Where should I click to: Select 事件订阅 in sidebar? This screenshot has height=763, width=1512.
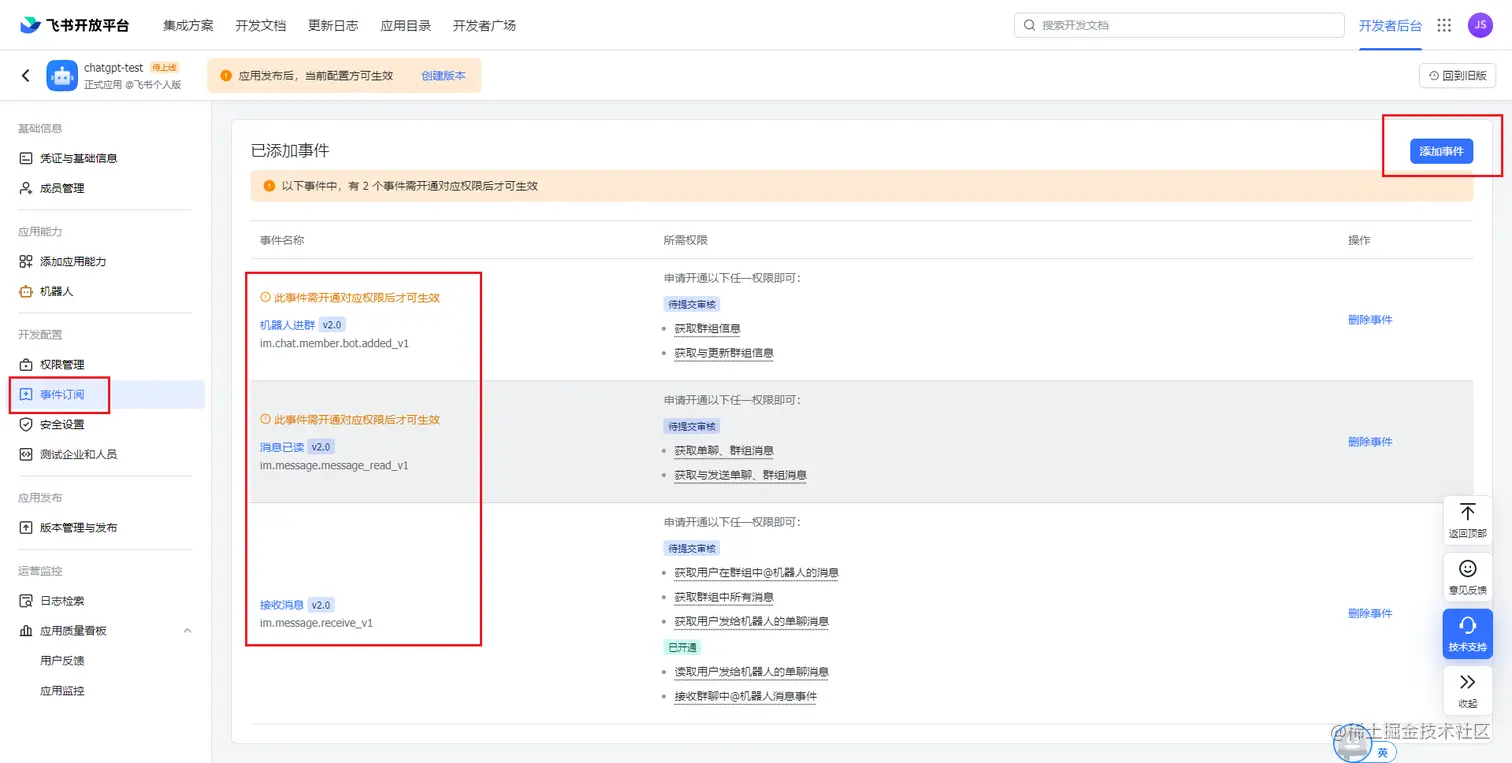point(62,394)
